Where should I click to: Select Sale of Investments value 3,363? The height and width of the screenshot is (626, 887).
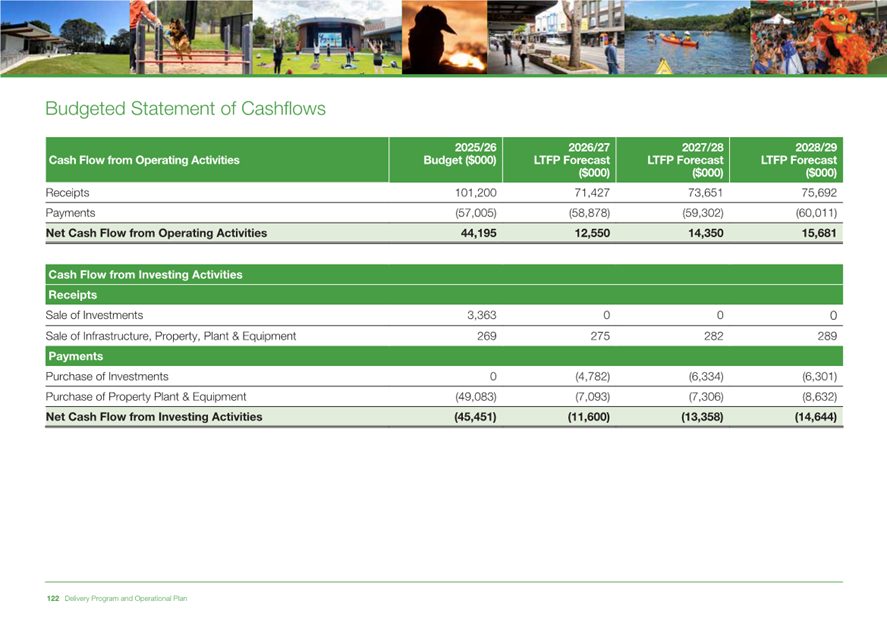(482, 315)
